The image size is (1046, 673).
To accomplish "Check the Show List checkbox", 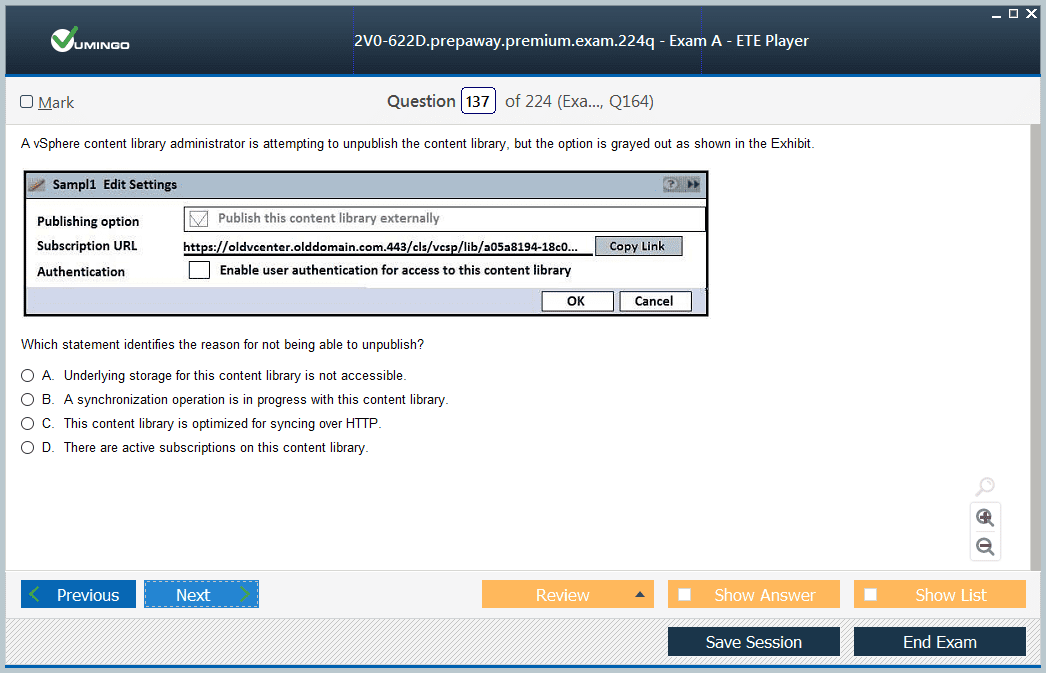I will (x=871, y=594).
